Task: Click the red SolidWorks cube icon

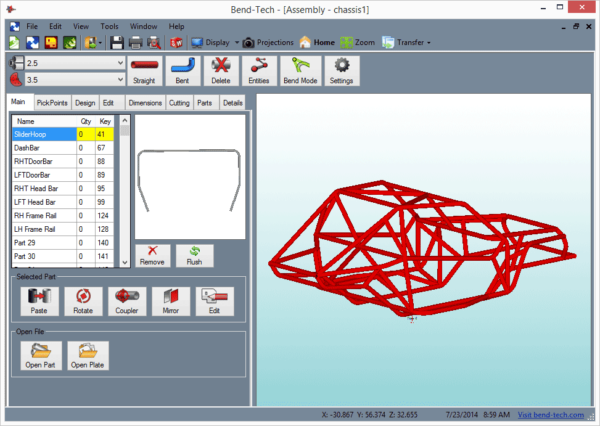Action: (x=176, y=42)
